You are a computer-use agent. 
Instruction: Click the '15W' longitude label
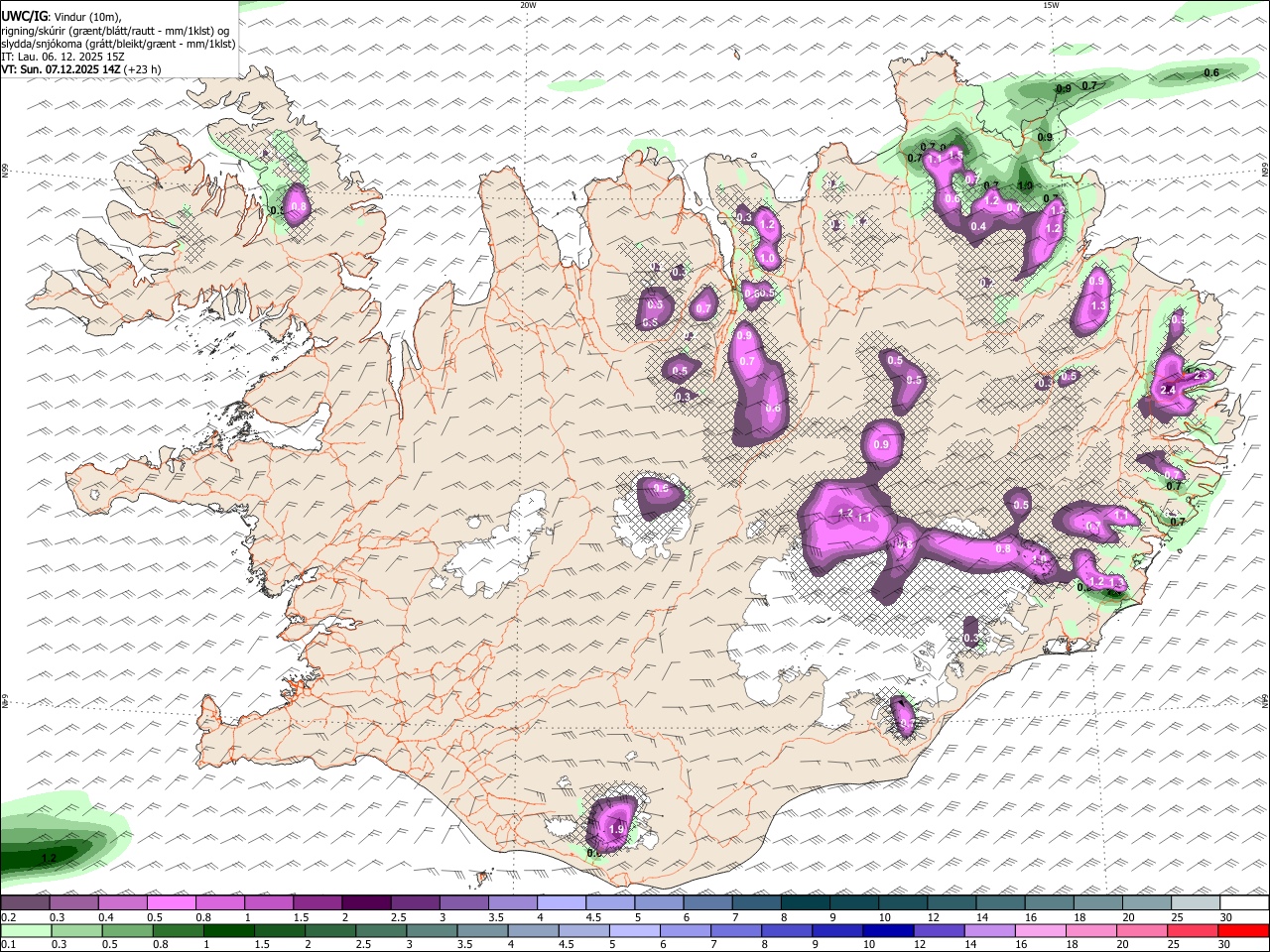[1051, 5]
